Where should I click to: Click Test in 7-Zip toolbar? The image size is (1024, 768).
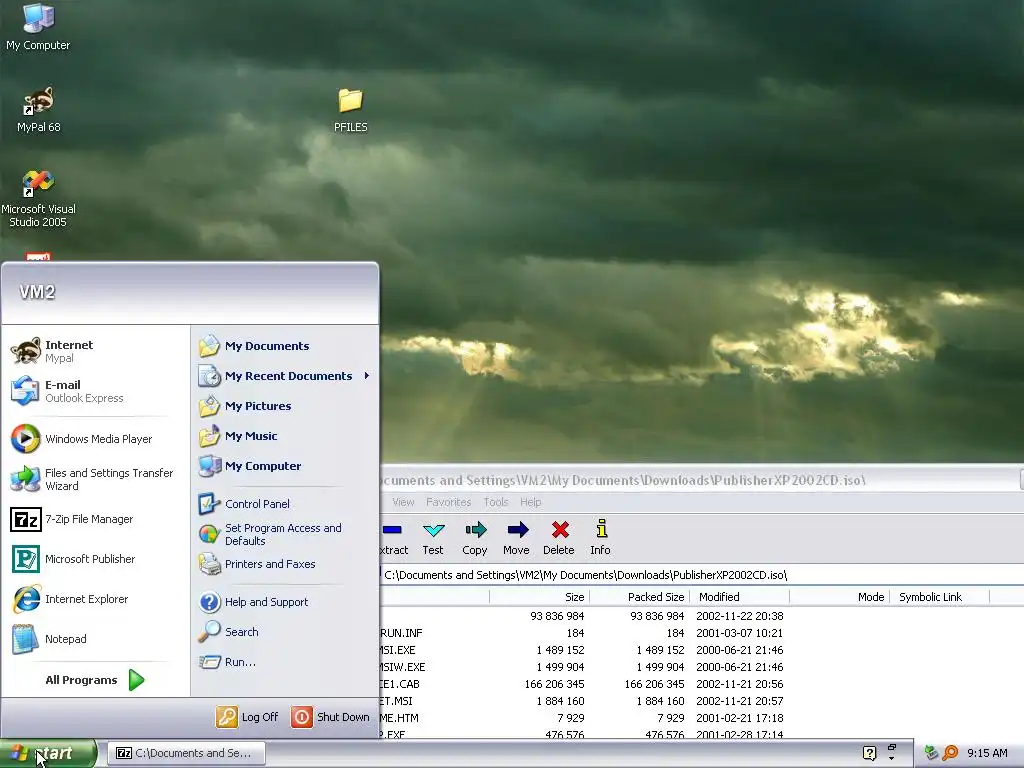433,538
